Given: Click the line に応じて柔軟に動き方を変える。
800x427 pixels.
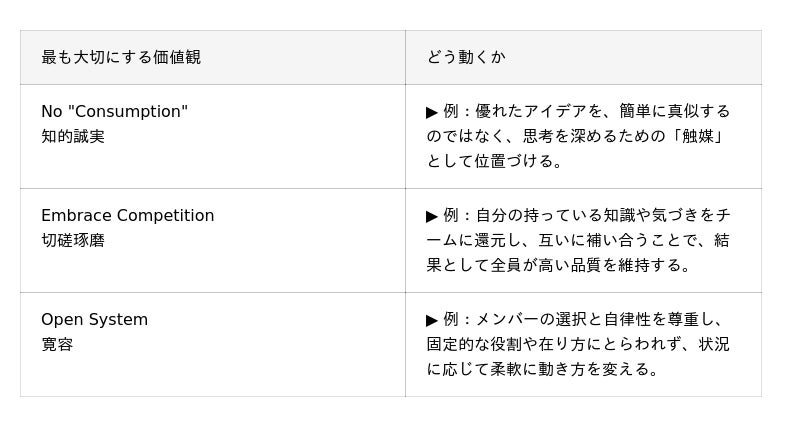Looking at the screenshot, I should [x=544, y=369].
